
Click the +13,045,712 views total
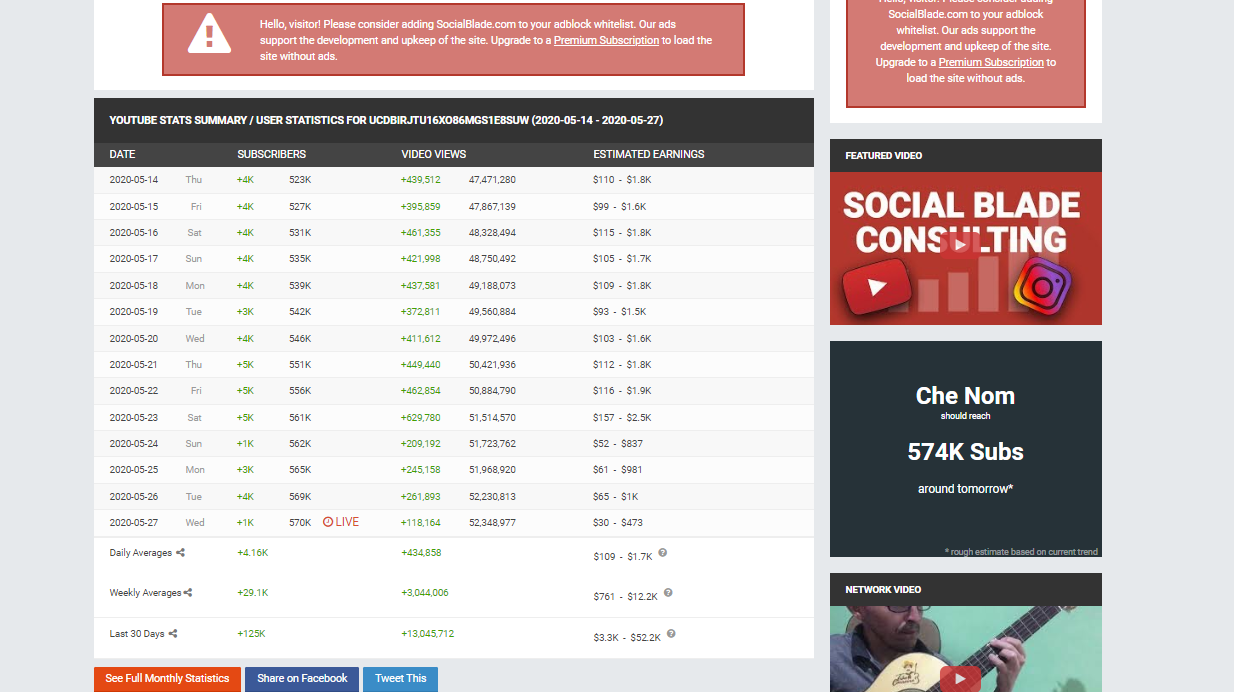pyautogui.click(x=428, y=634)
